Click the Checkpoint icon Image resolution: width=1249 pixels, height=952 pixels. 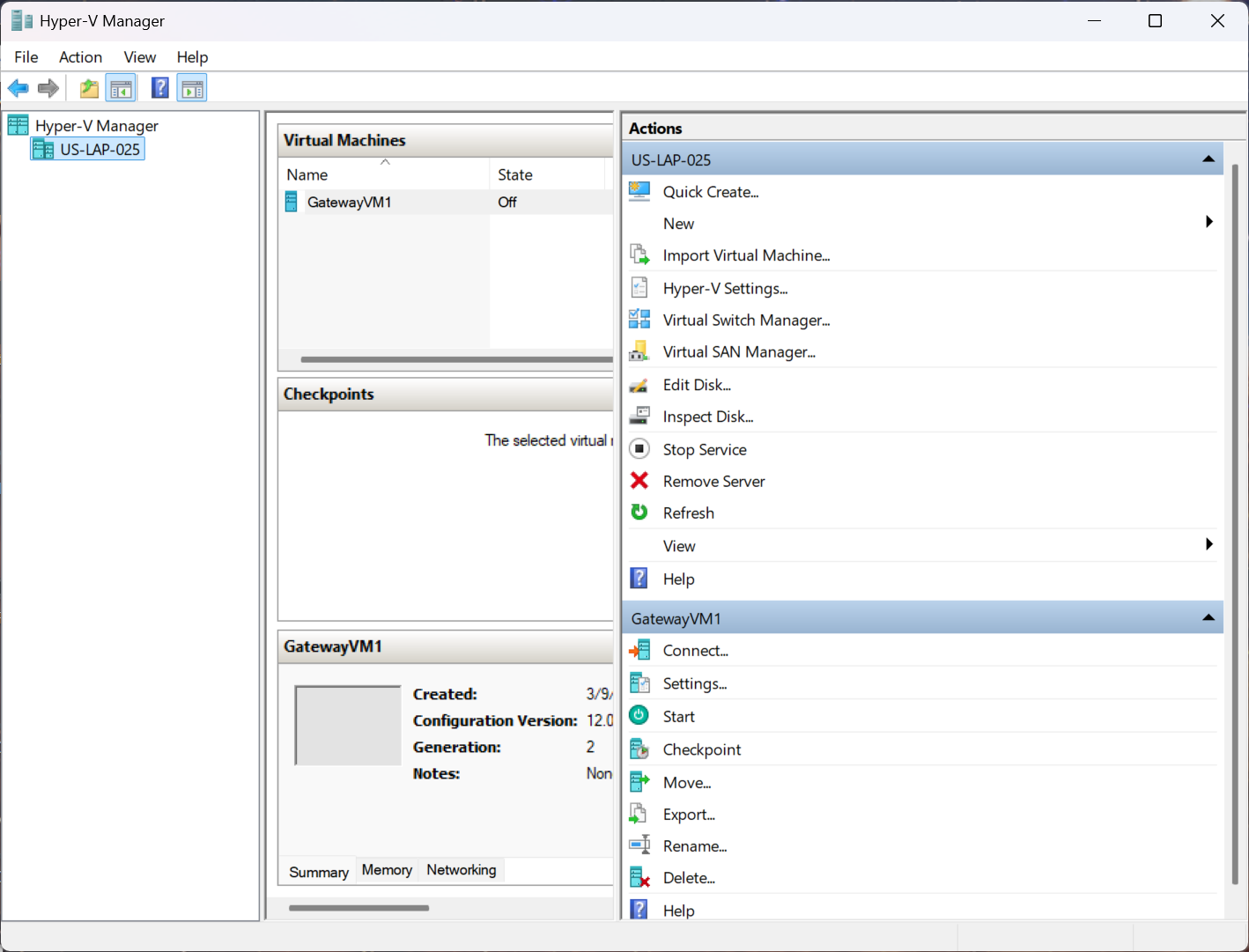pos(639,749)
